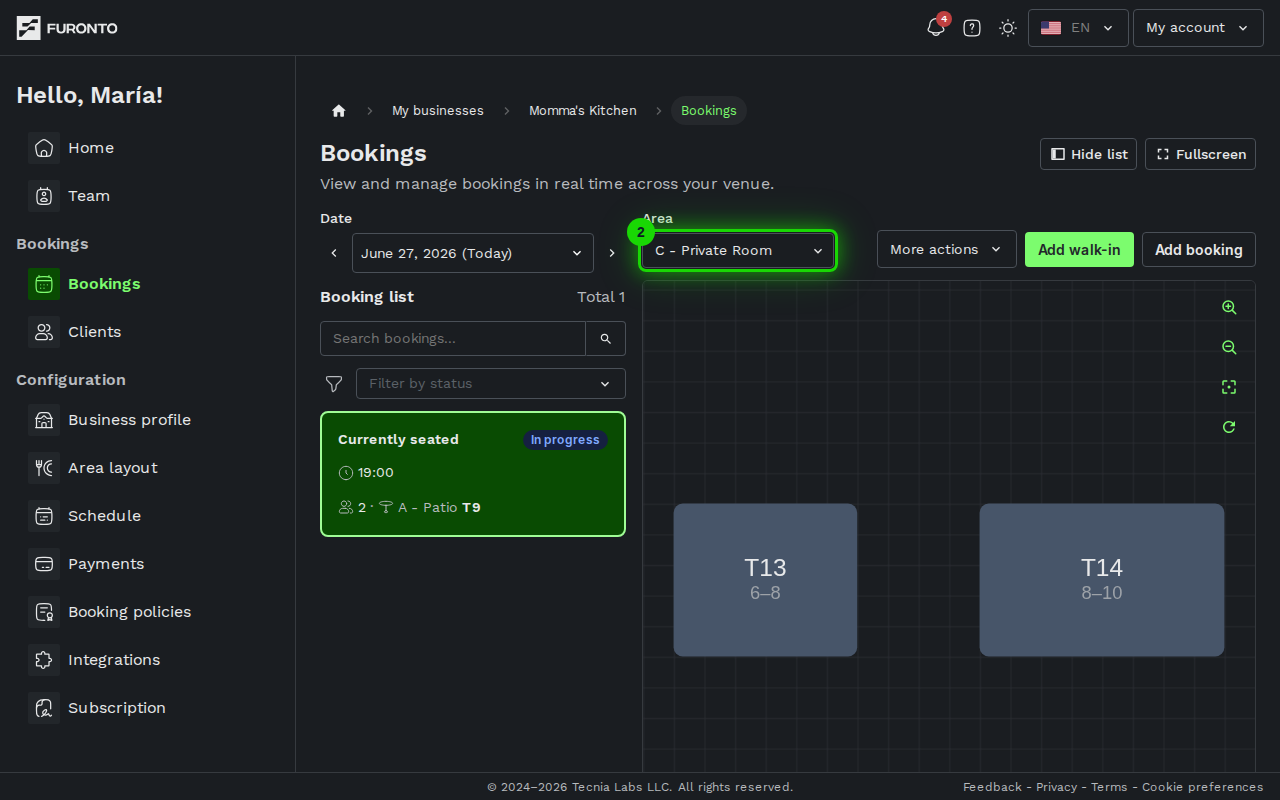Open Filter by status dropdown
The width and height of the screenshot is (1280, 800).
491,384
